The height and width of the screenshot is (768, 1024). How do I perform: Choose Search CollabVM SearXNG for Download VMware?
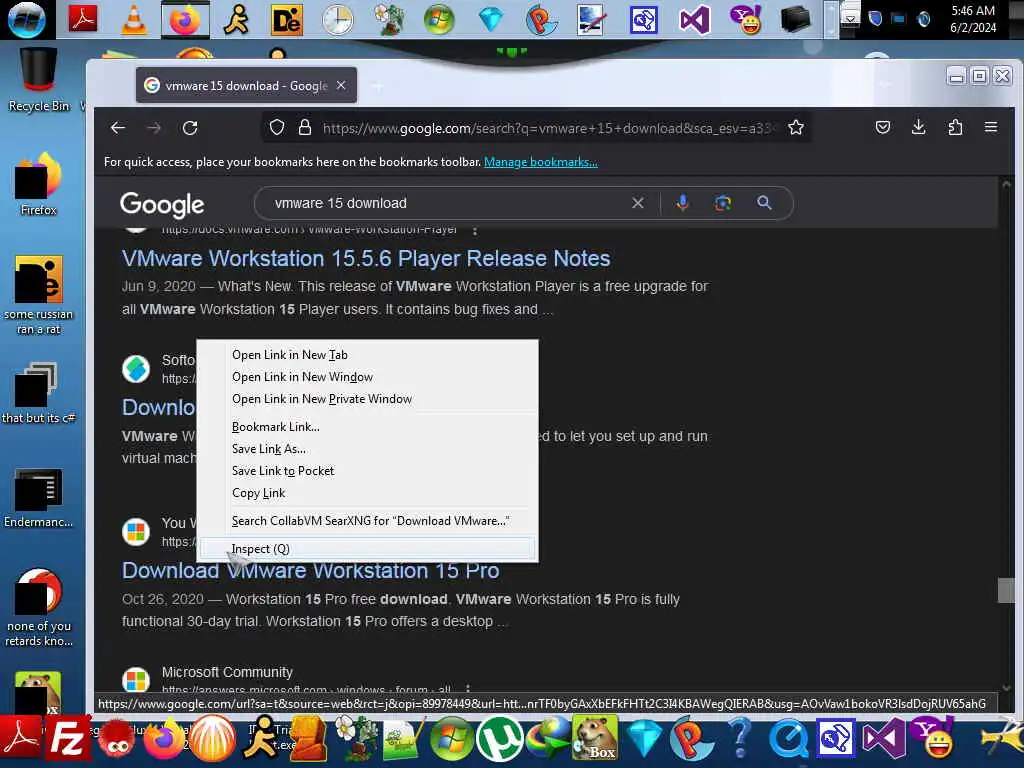[368, 521]
